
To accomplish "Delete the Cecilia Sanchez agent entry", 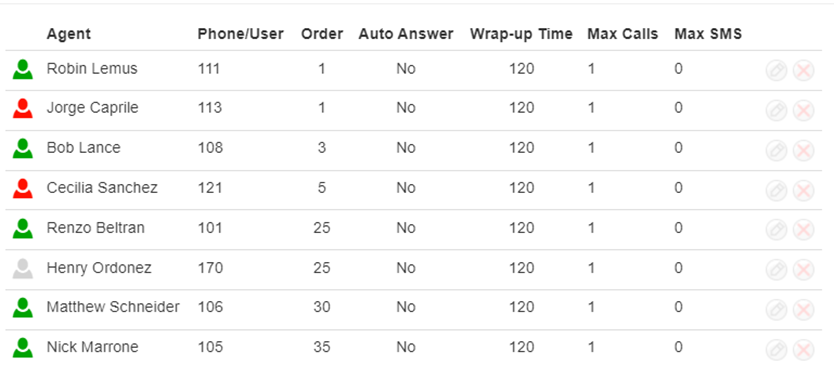I will pyautogui.click(x=803, y=190).
